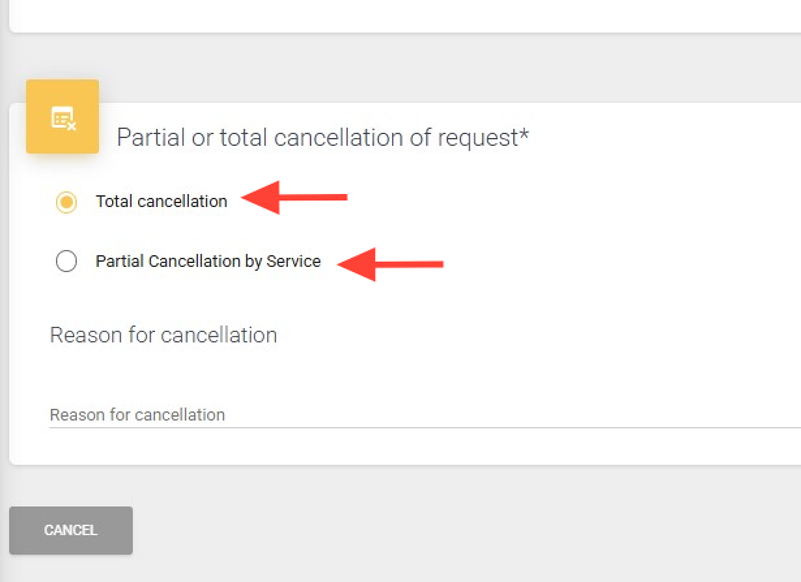Click the word "Service" in the partial option
The height and width of the screenshot is (582, 801).
[x=295, y=262]
